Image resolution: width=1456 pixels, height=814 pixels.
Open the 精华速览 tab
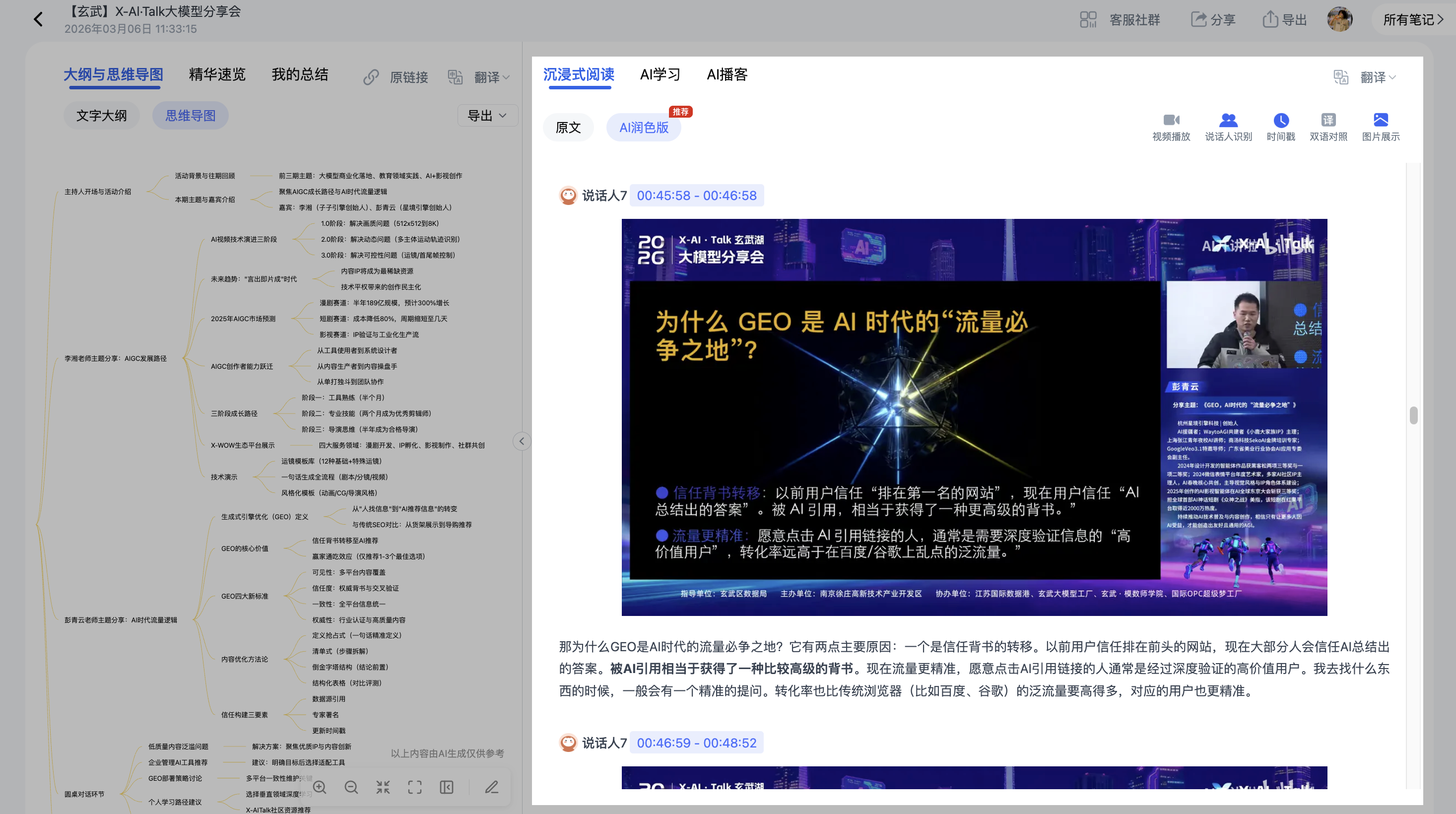(217, 74)
